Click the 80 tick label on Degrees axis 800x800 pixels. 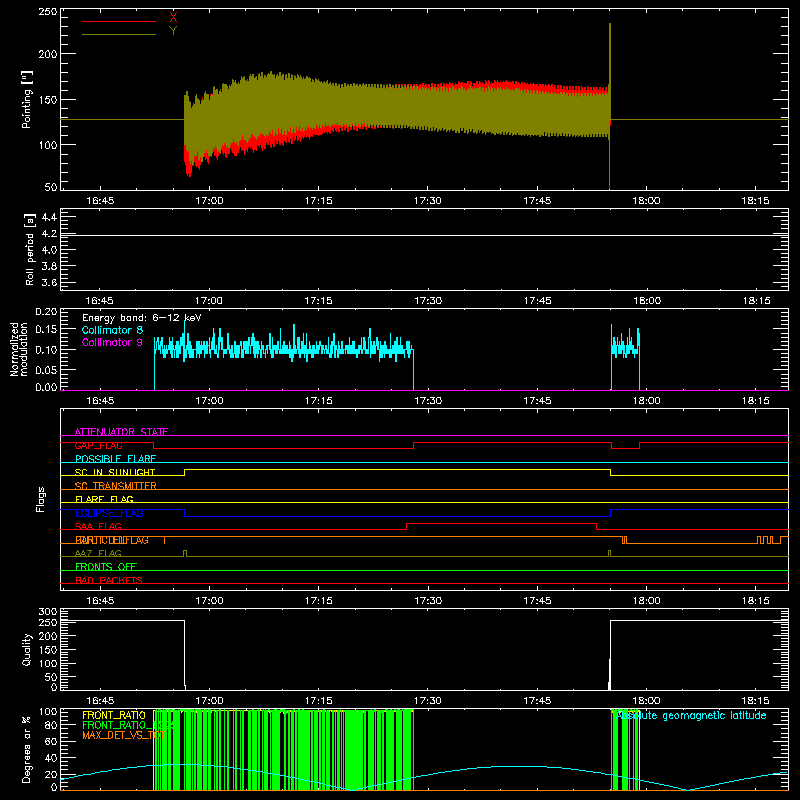52,724
